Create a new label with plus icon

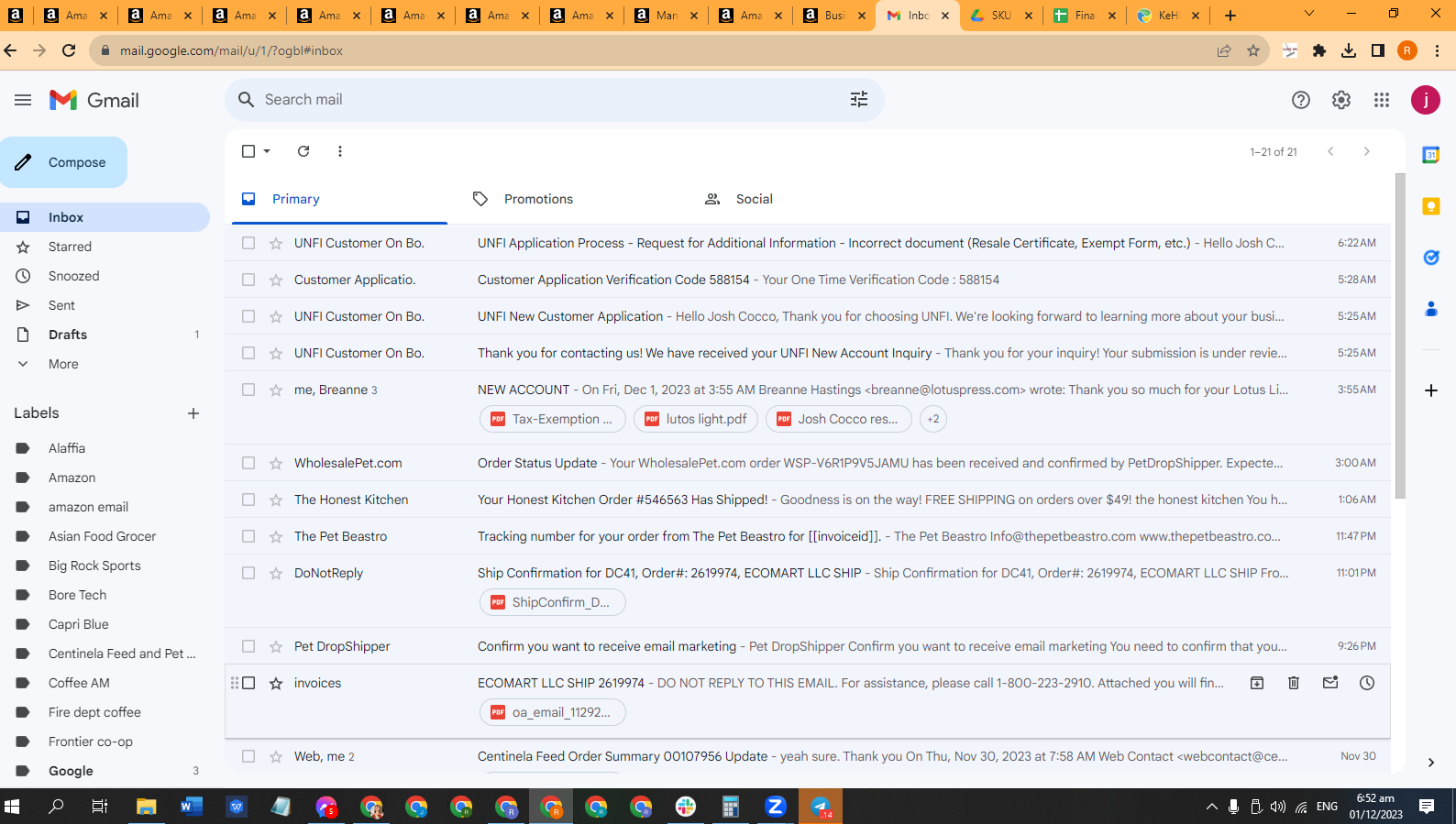(x=193, y=413)
